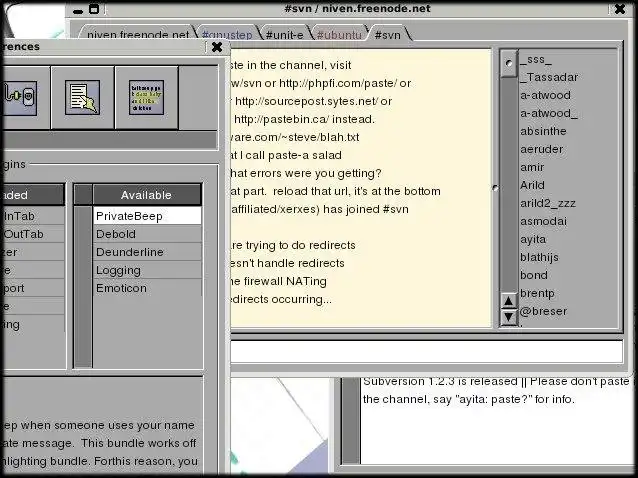Select Emoticon in Available plugins

click(x=147, y=288)
